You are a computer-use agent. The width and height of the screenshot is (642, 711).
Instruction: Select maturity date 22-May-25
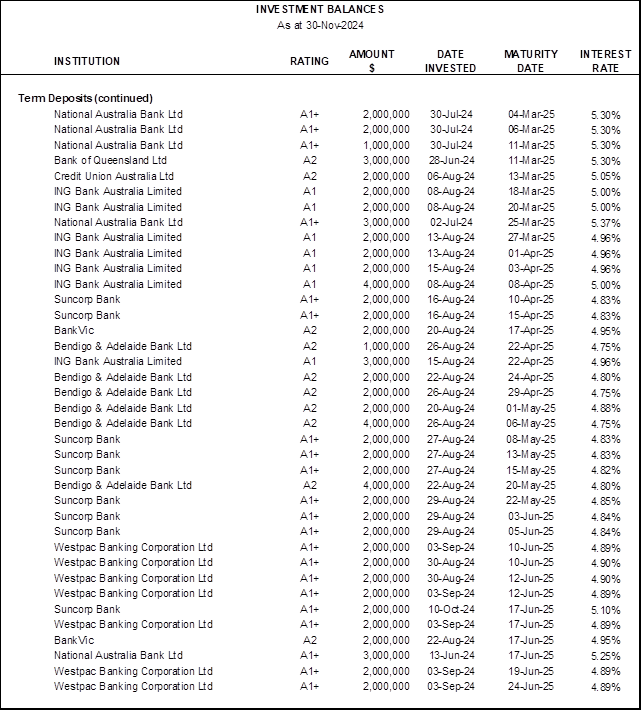pyautogui.click(x=531, y=501)
